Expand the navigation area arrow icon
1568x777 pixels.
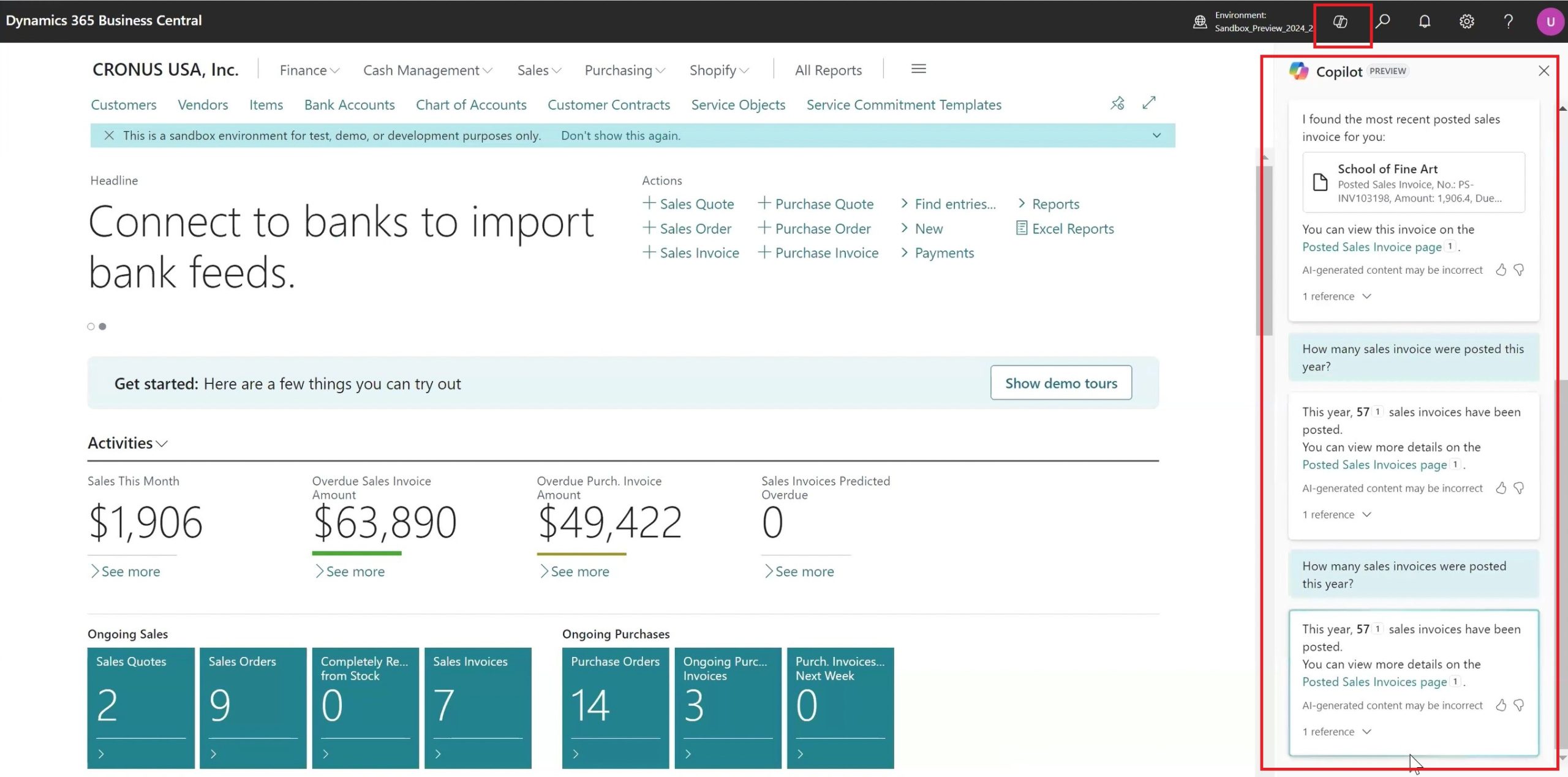click(x=1149, y=103)
